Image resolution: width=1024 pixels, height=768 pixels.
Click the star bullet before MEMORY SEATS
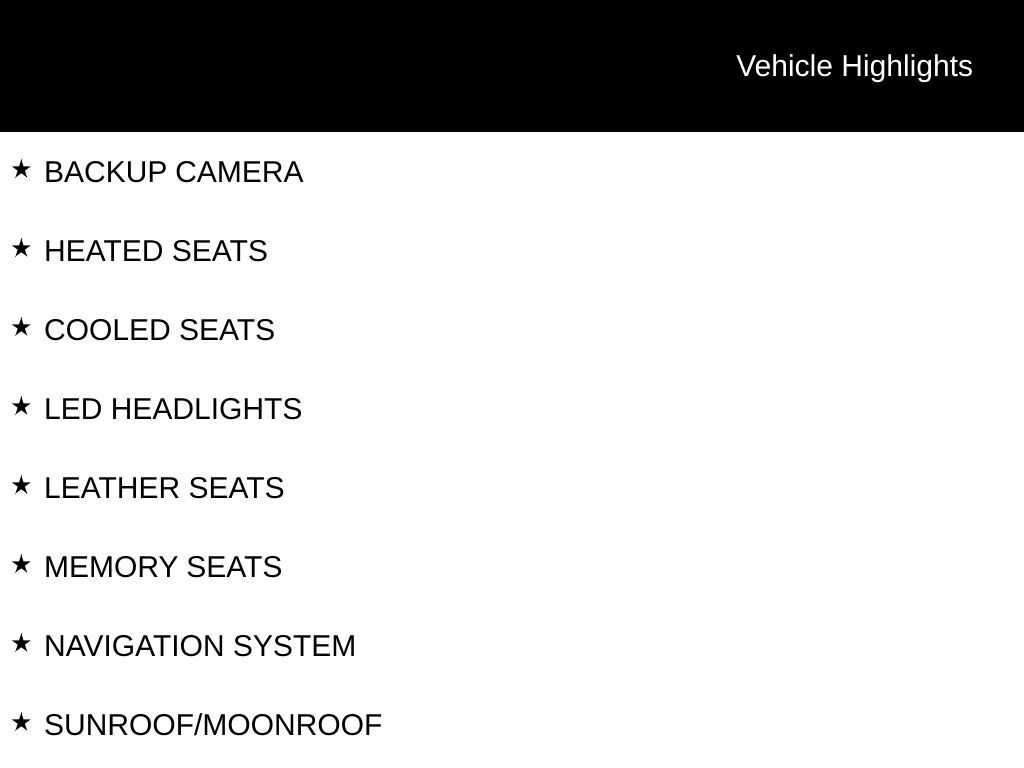tap(21, 564)
